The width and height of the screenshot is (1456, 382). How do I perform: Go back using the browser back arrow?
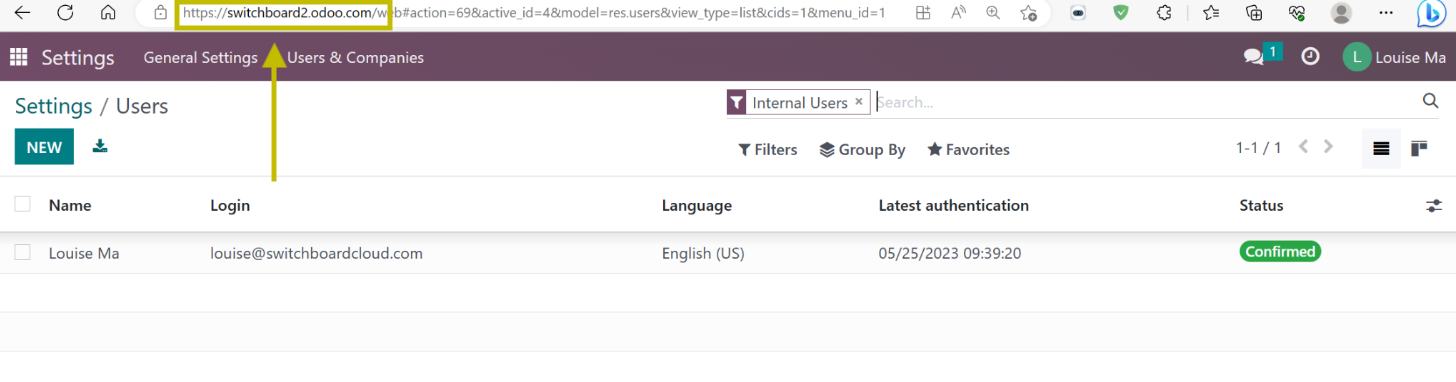pyautogui.click(x=22, y=13)
